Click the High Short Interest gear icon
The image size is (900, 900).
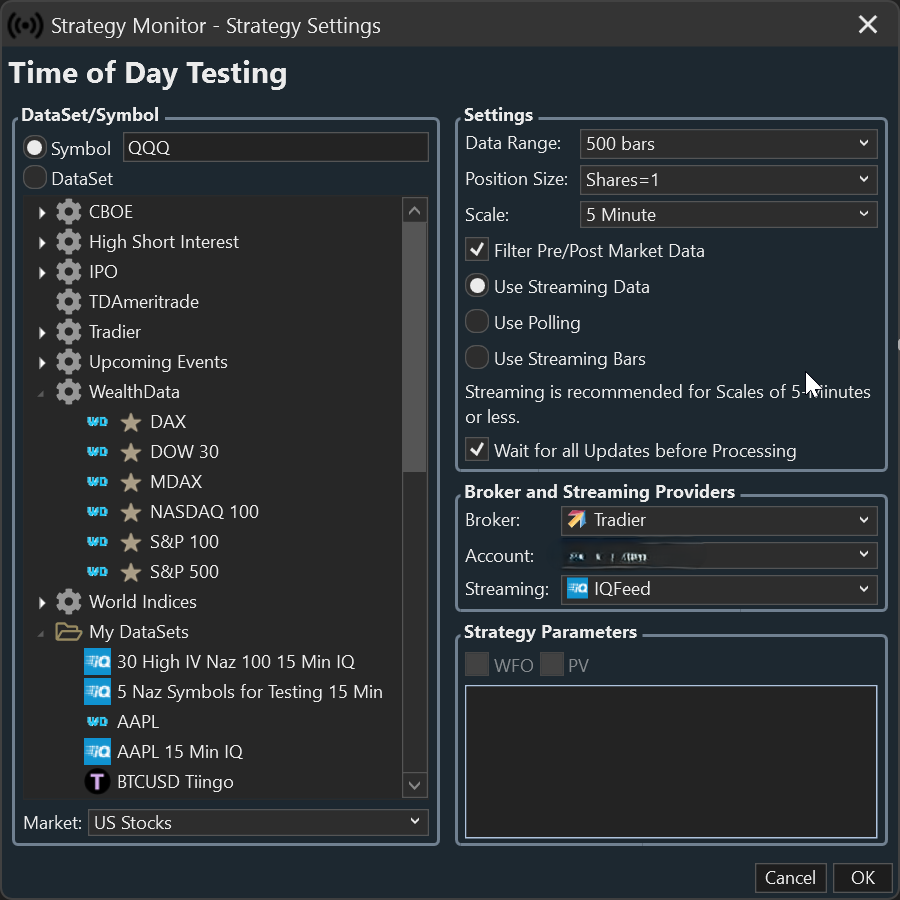(x=69, y=242)
